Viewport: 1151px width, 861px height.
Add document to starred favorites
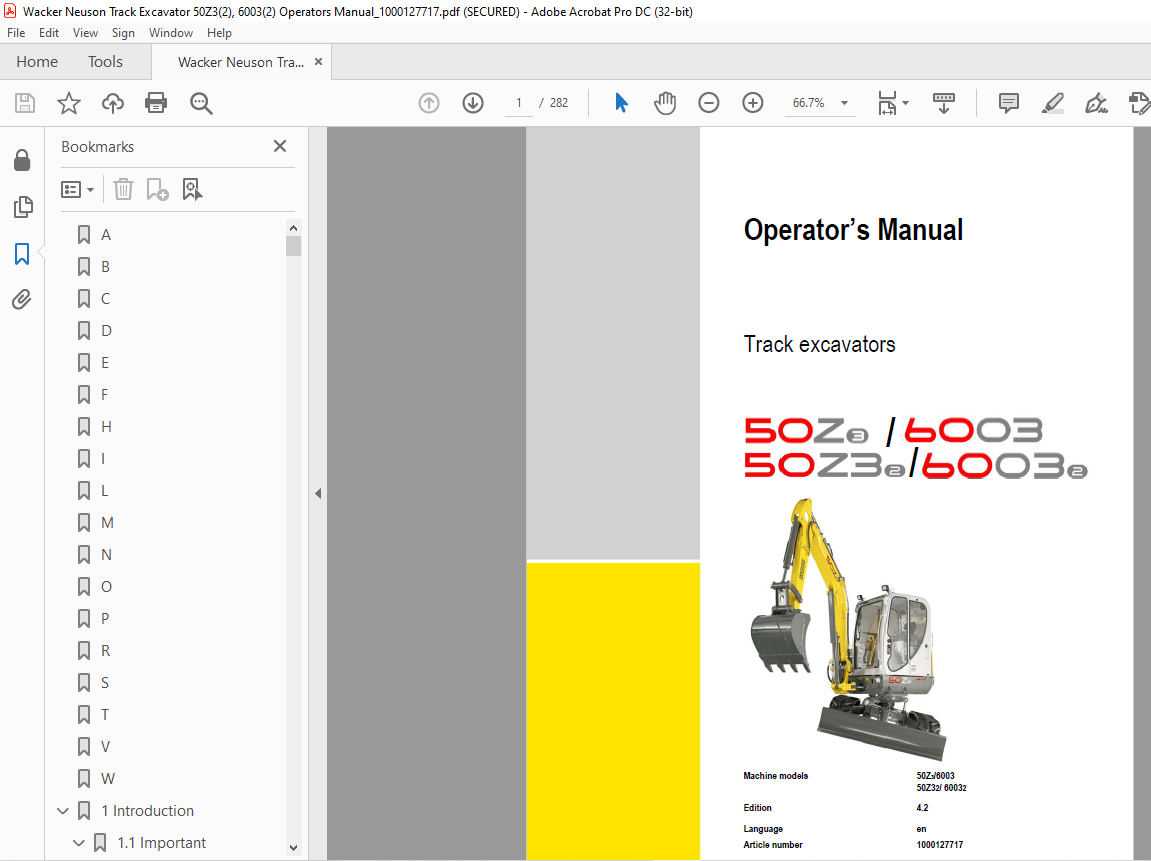point(69,103)
